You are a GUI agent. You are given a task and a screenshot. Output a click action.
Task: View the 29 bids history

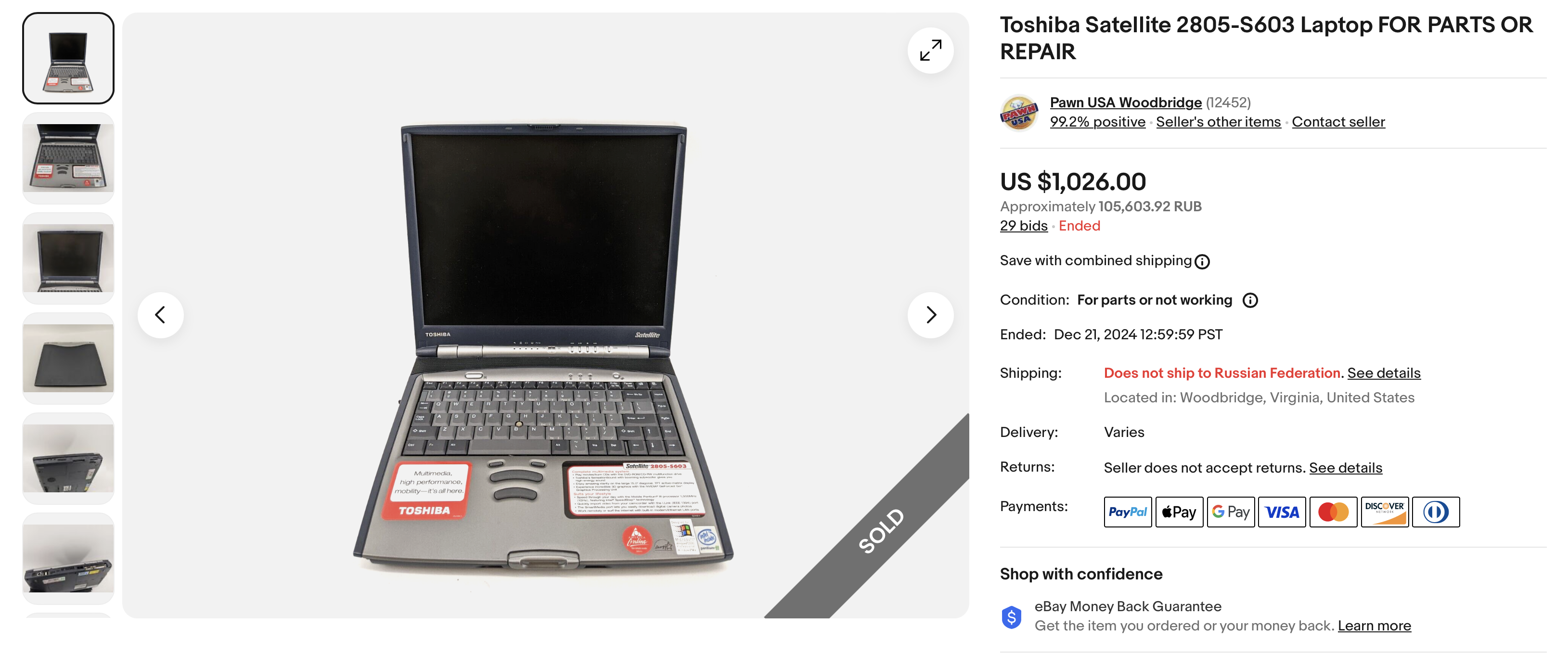point(1023,226)
